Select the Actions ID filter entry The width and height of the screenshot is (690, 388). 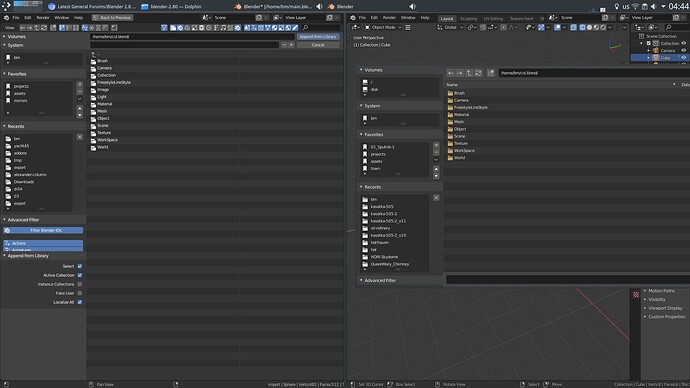pyautogui.click(x=43, y=243)
